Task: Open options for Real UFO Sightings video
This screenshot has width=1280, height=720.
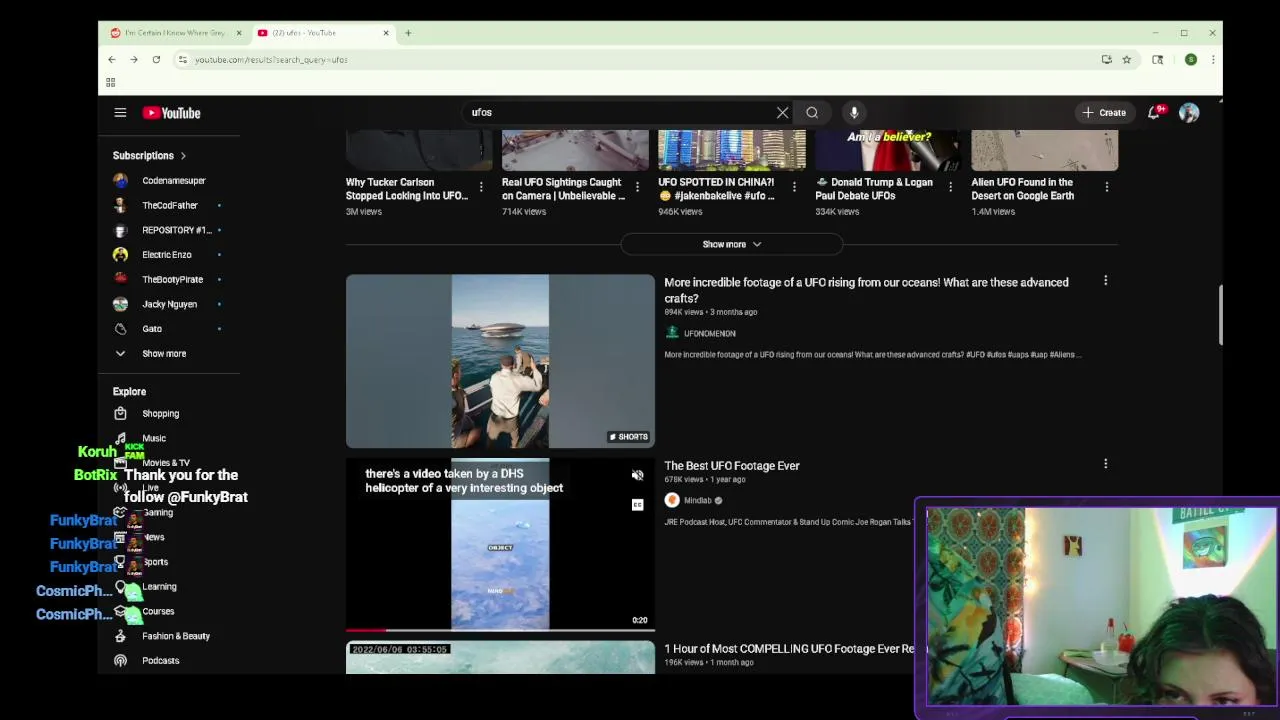Action: [637, 187]
